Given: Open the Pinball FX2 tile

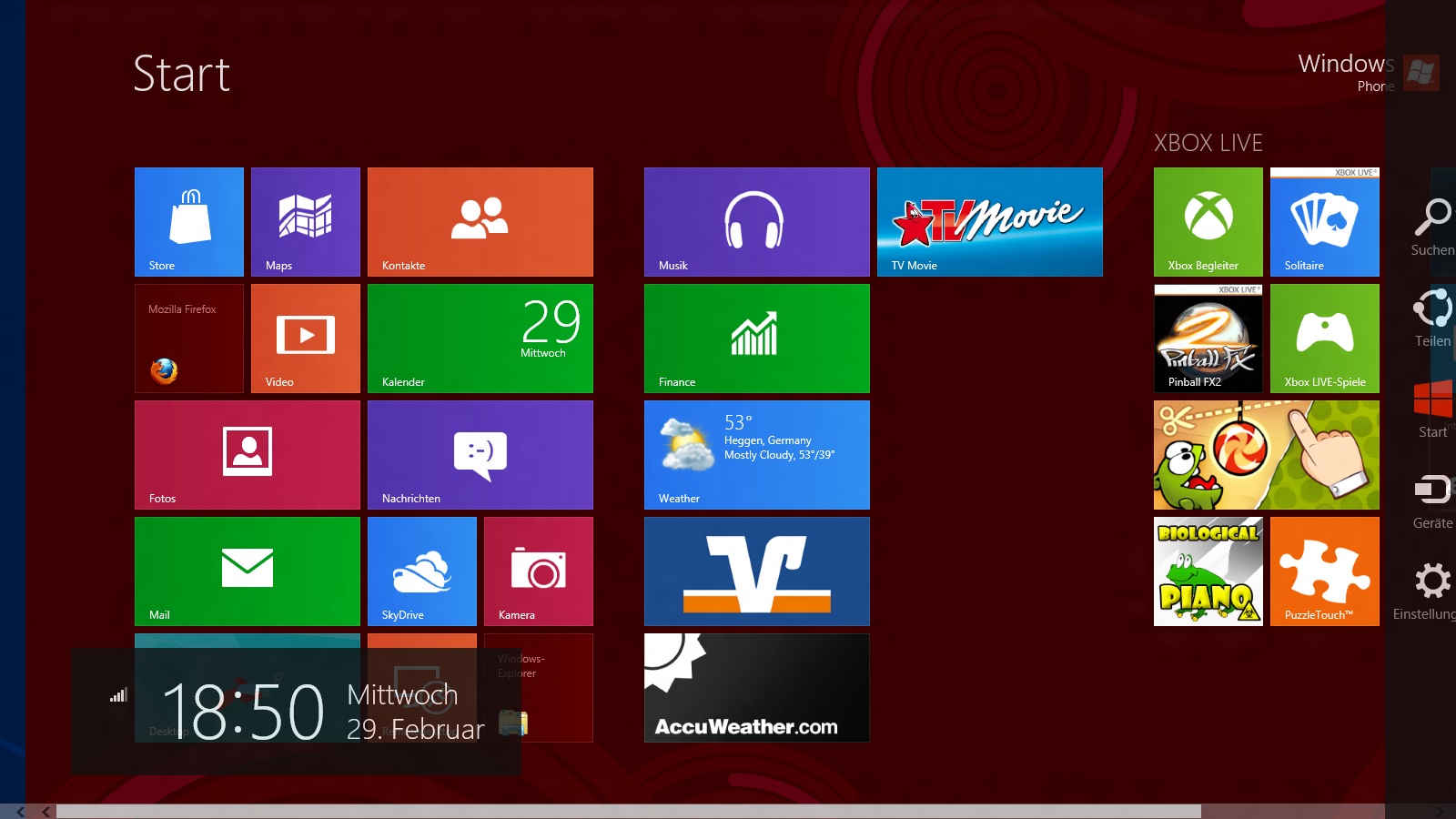Looking at the screenshot, I should (x=1208, y=339).
